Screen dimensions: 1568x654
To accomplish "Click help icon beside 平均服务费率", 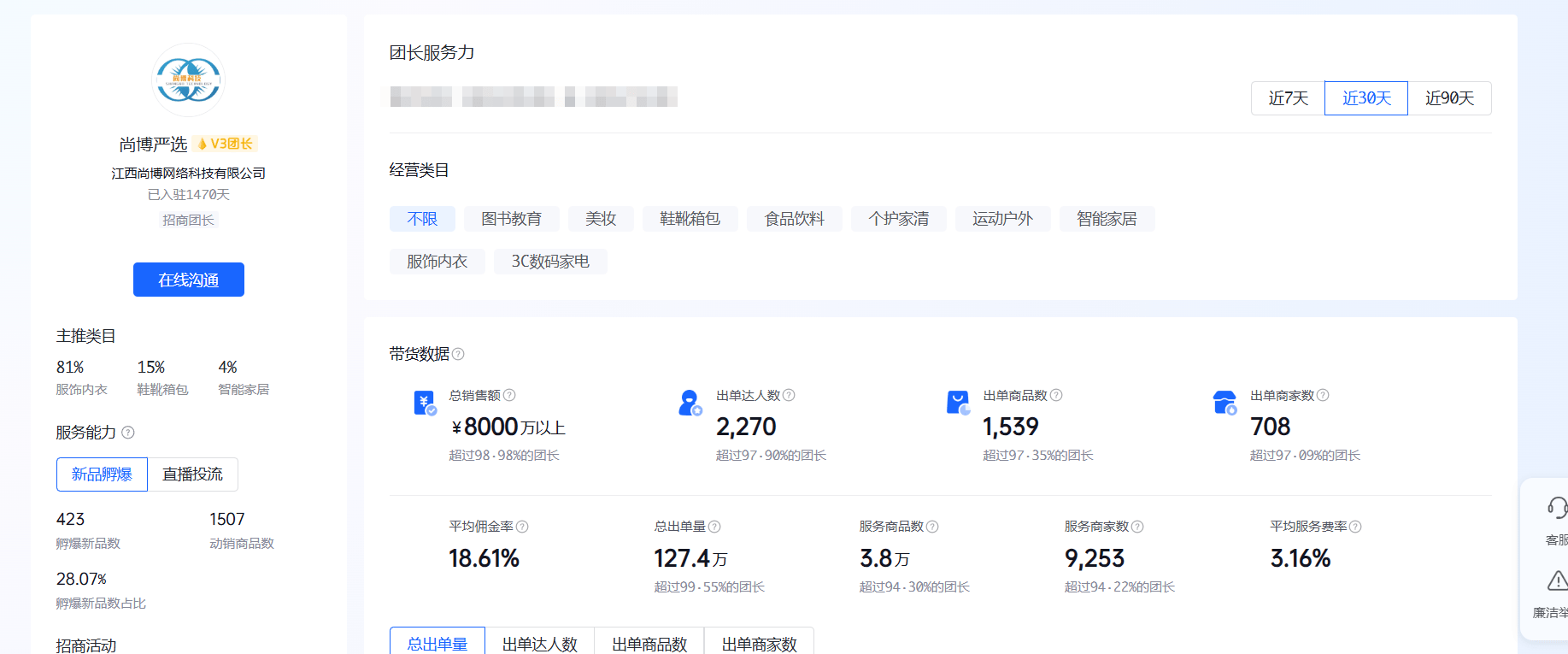I will coord(1355,527).
